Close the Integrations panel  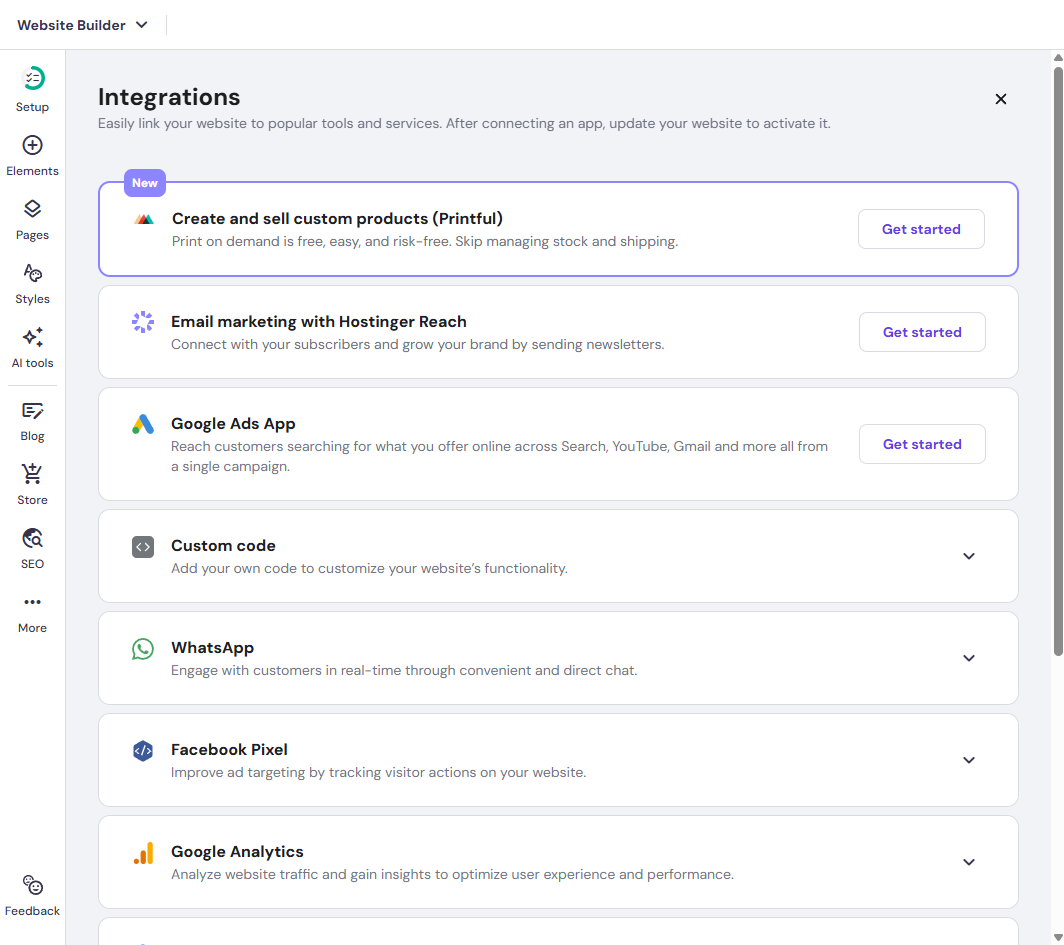pos(1001,99)
